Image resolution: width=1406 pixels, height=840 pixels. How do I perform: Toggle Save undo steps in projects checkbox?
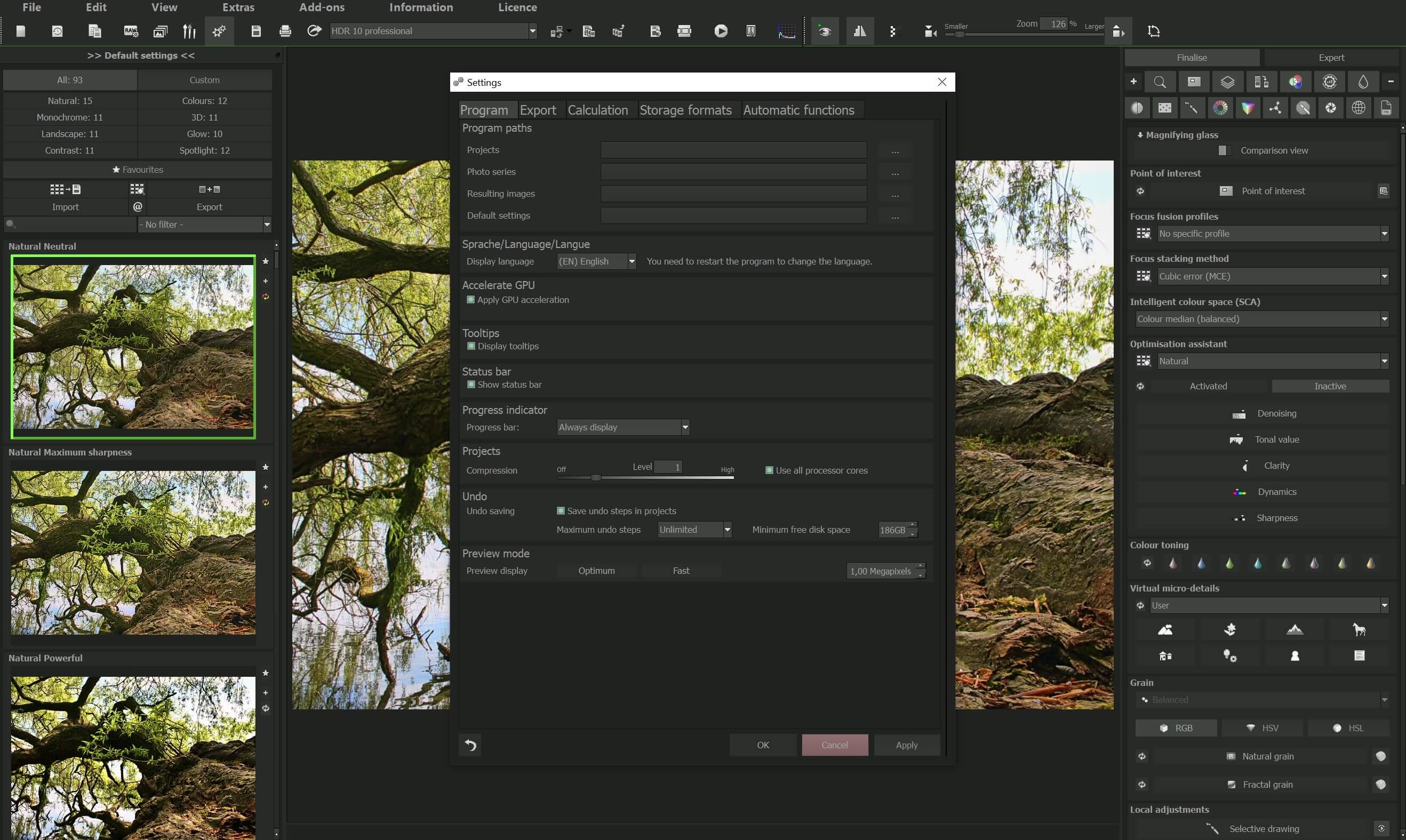(x=559, y=510)
